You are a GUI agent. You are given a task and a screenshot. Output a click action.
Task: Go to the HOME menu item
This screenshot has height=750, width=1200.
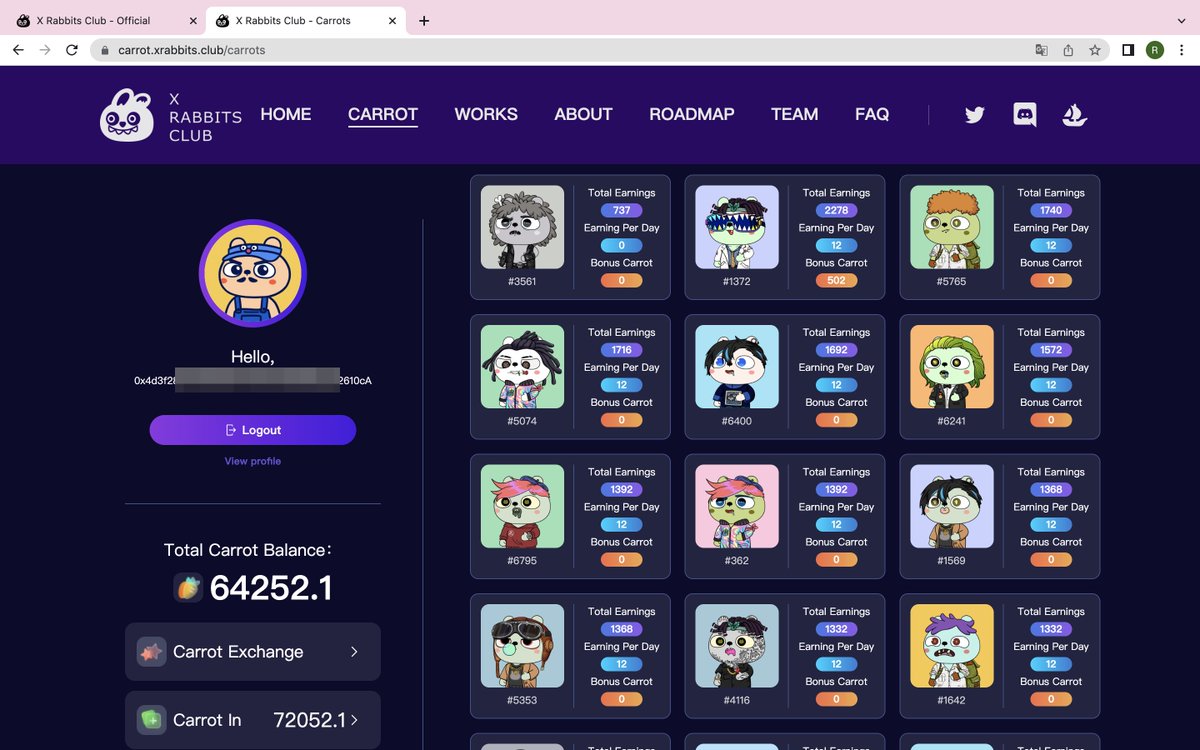pyautogui.click(x=286, y=114)
